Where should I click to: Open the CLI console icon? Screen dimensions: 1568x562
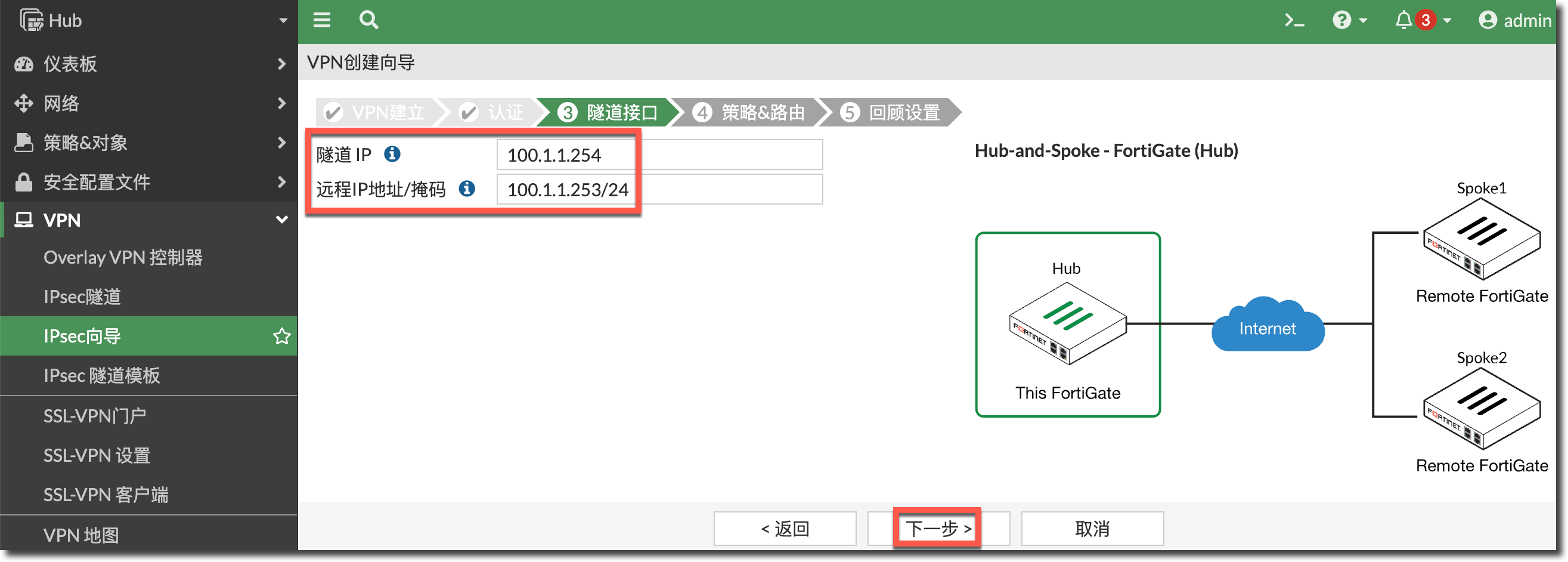(x=1294, y=21)
